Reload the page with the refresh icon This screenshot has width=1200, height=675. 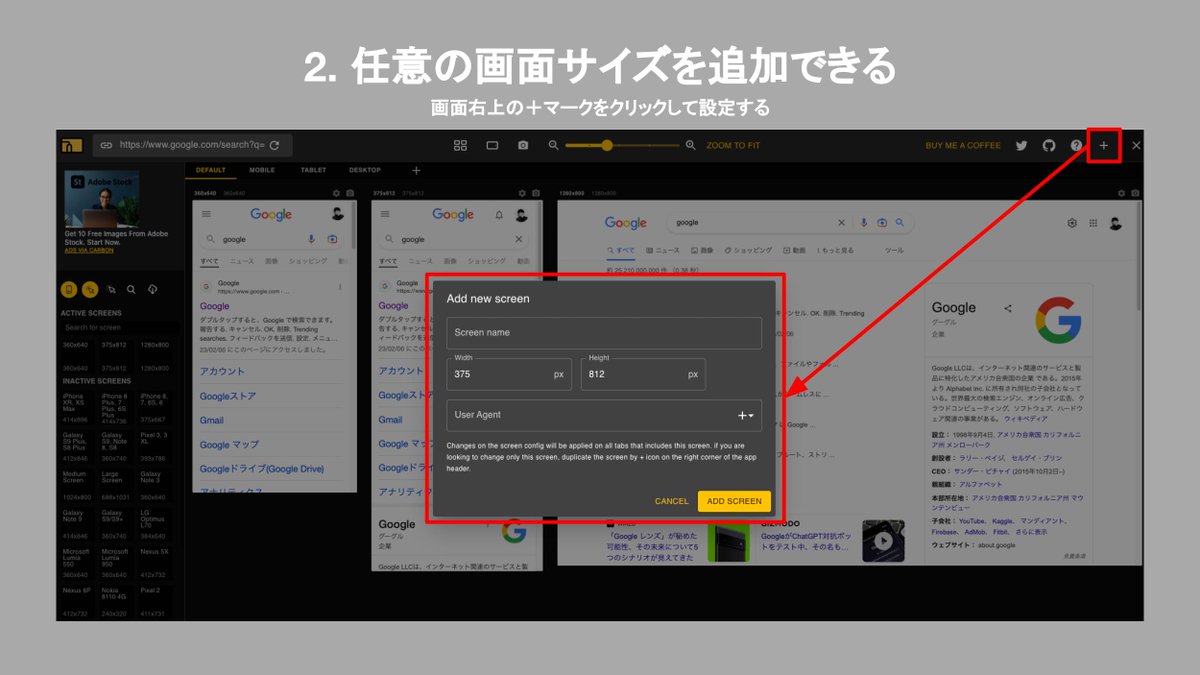tap(274, 145)
